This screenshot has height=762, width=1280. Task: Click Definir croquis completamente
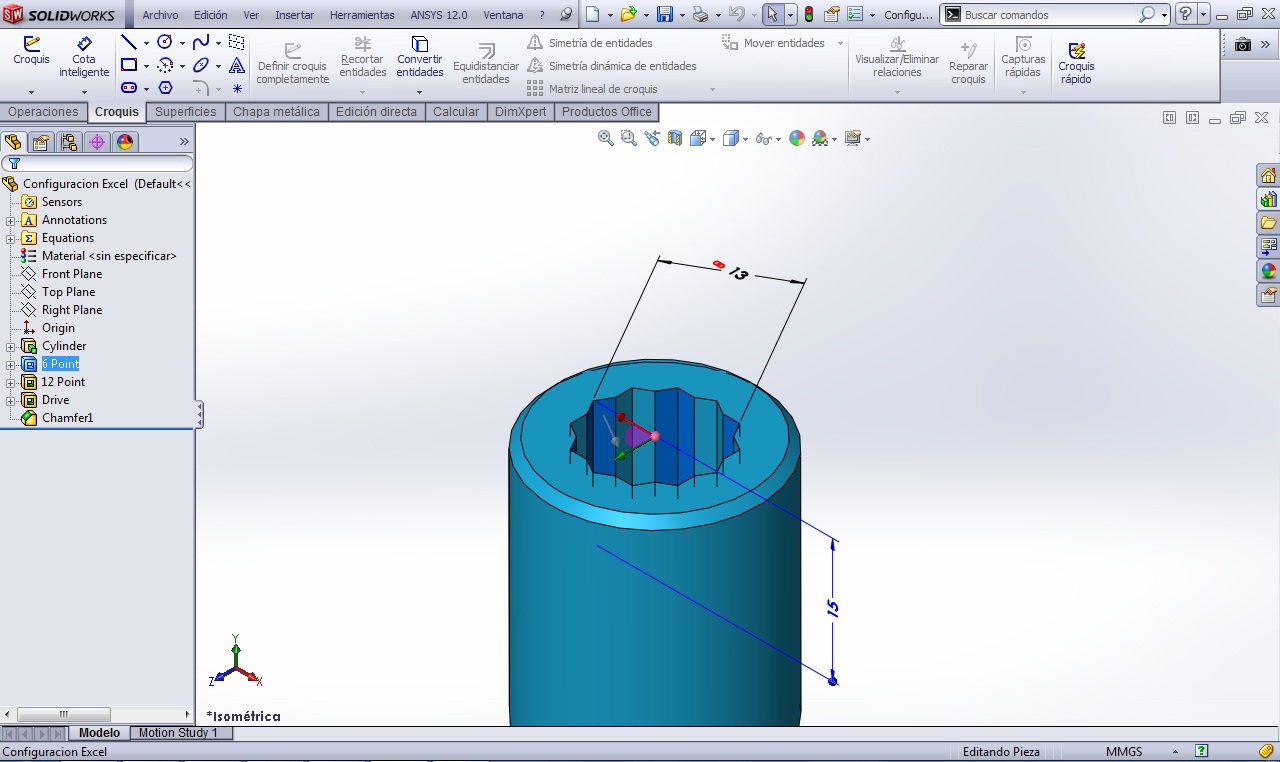pyautogui.click(x=293, y=65)
